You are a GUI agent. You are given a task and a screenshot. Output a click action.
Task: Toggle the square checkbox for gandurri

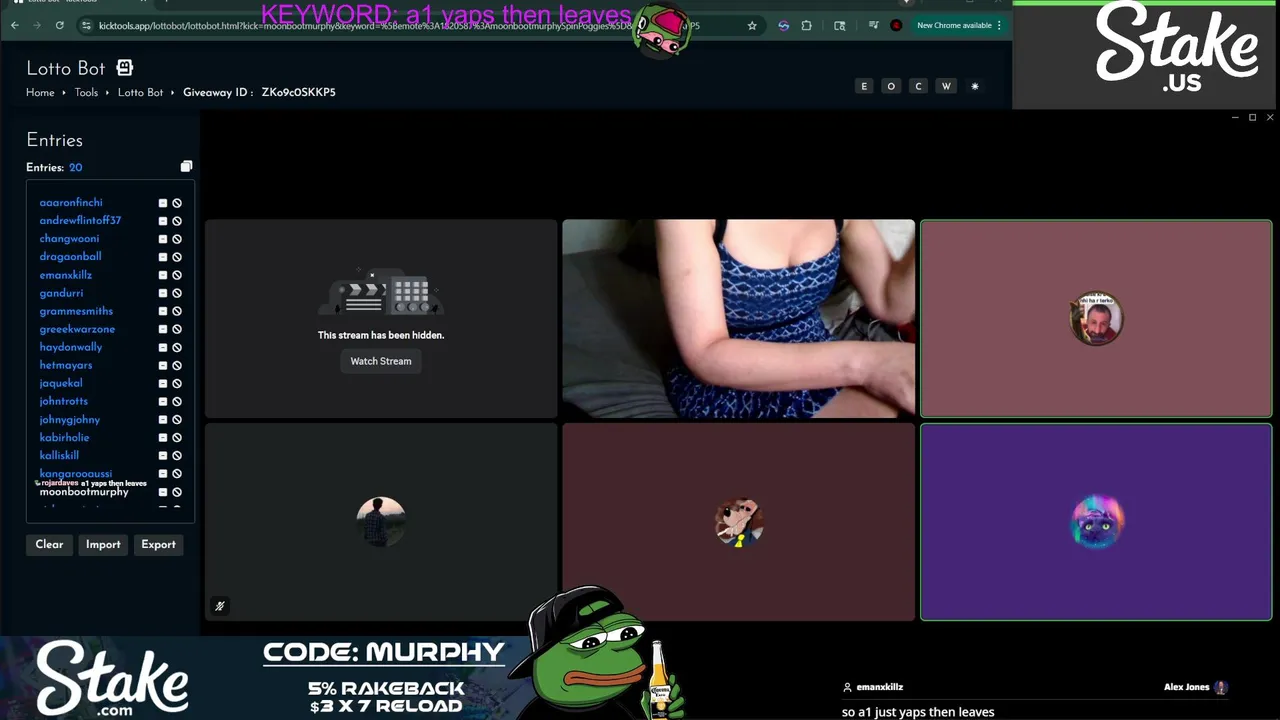point(163,293)
